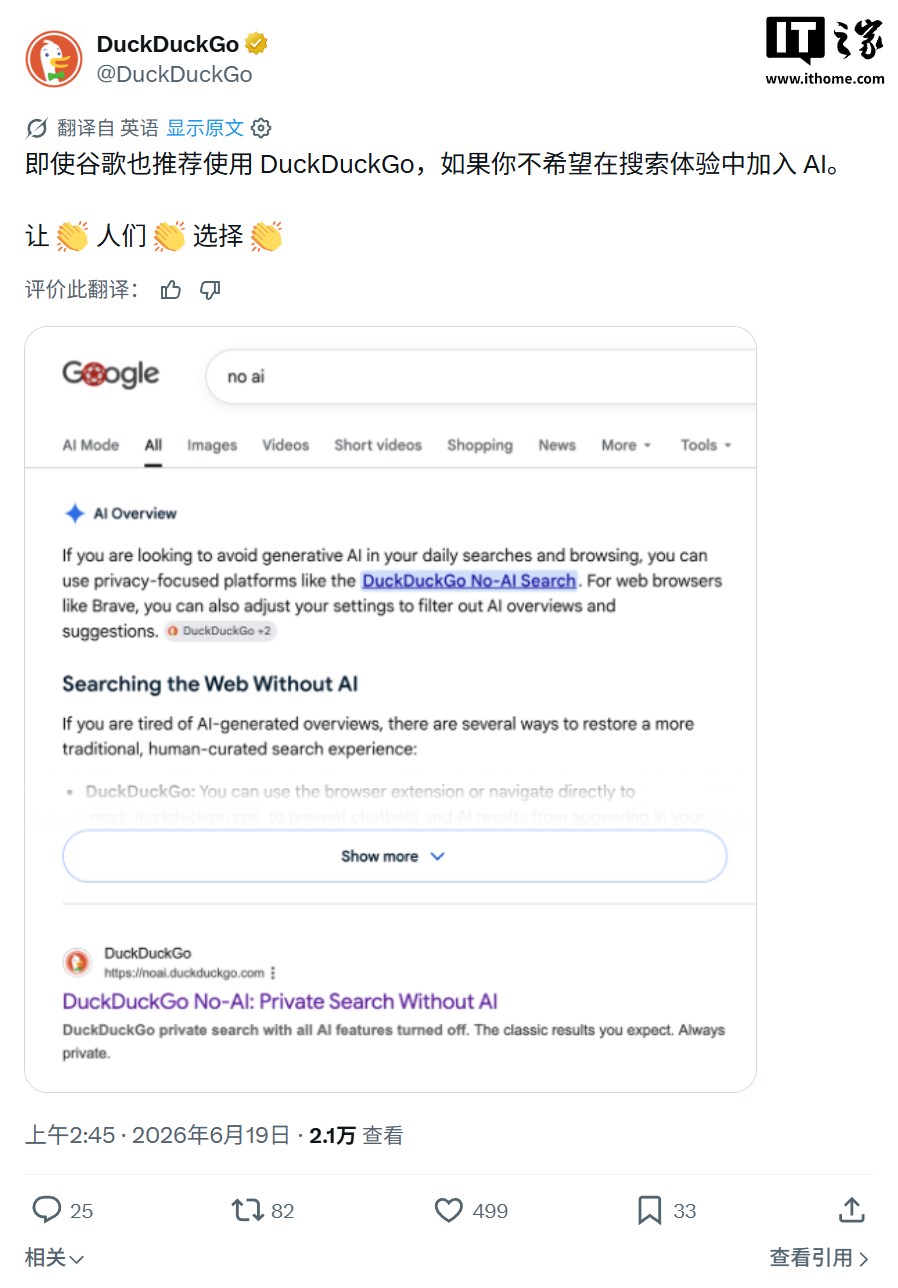Repost the tweet using retweet icon
Viewport: 898px width, 1288px height.
[247, 1210]
